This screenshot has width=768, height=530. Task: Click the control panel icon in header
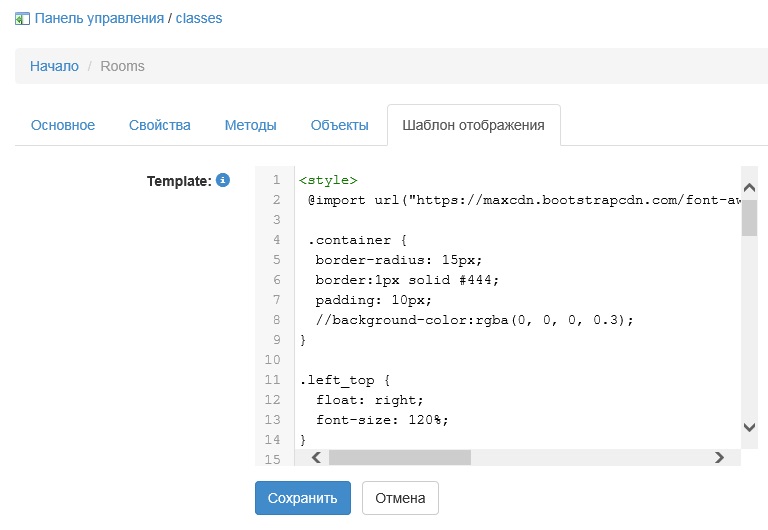click(x=22, y=18)
